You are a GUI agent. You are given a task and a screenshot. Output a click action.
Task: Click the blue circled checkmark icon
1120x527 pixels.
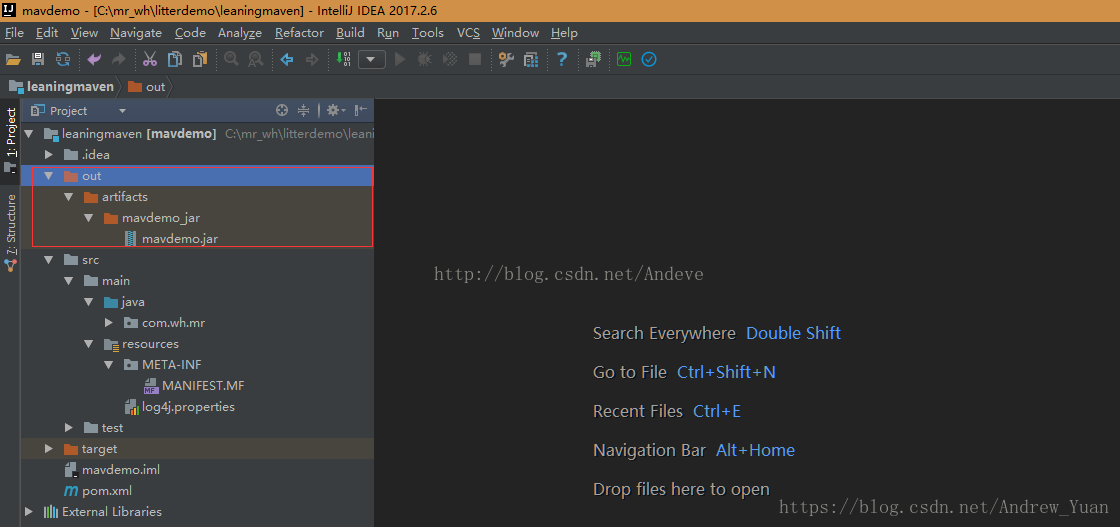click(649, 59)
